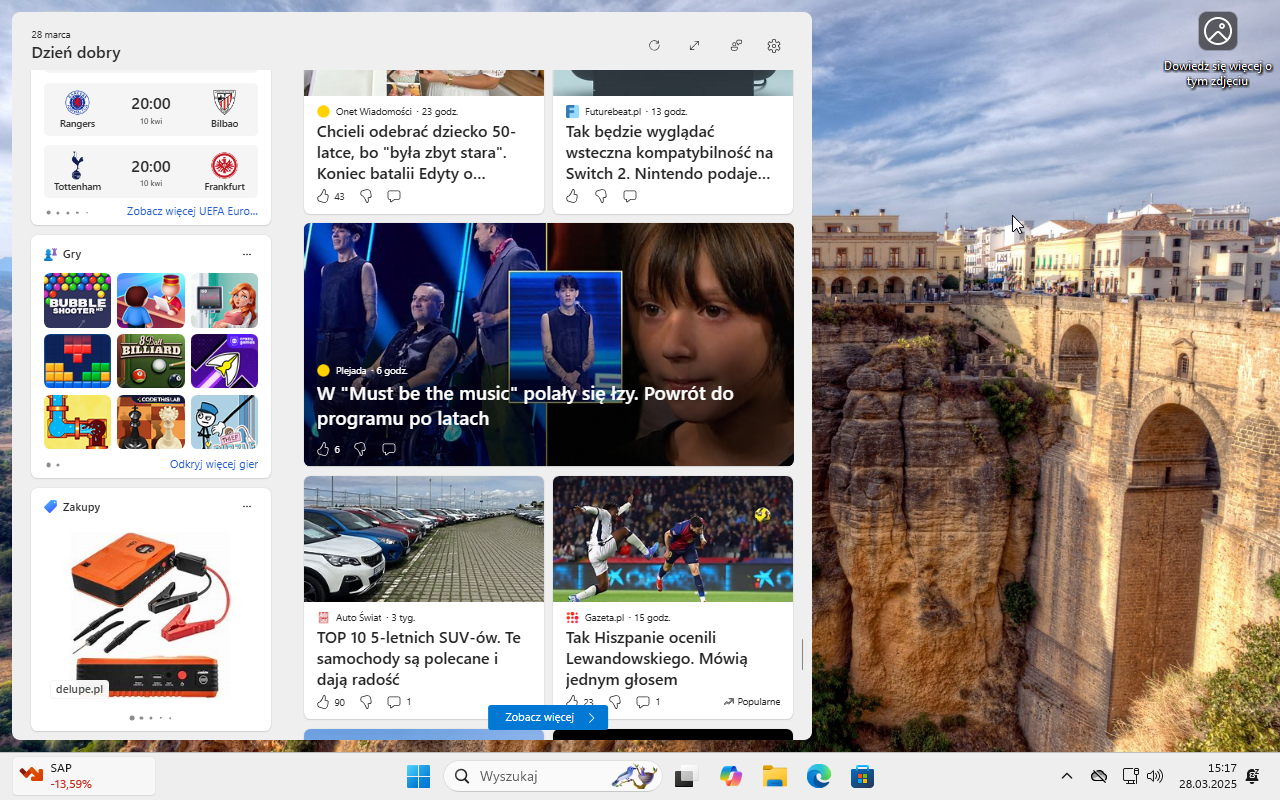
Task: Refresh the widgets feed
Action: (654, 46)
